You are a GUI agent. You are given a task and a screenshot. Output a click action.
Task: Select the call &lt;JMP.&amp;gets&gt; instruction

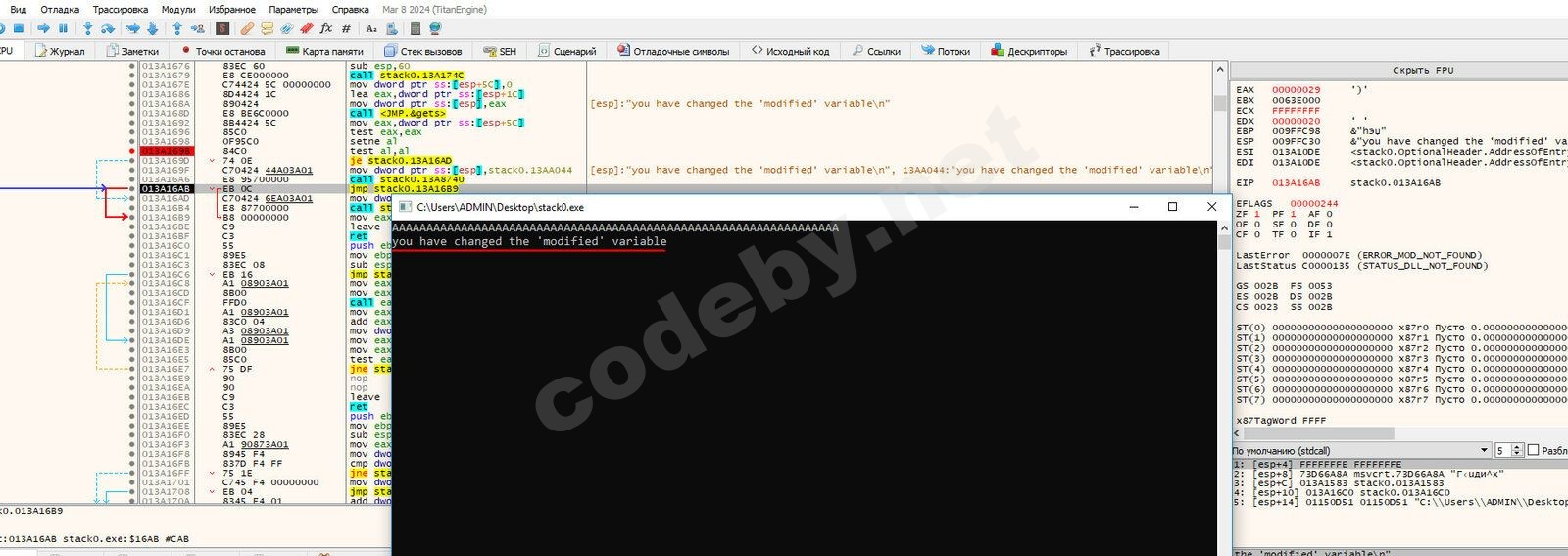(x=398, y=113)
